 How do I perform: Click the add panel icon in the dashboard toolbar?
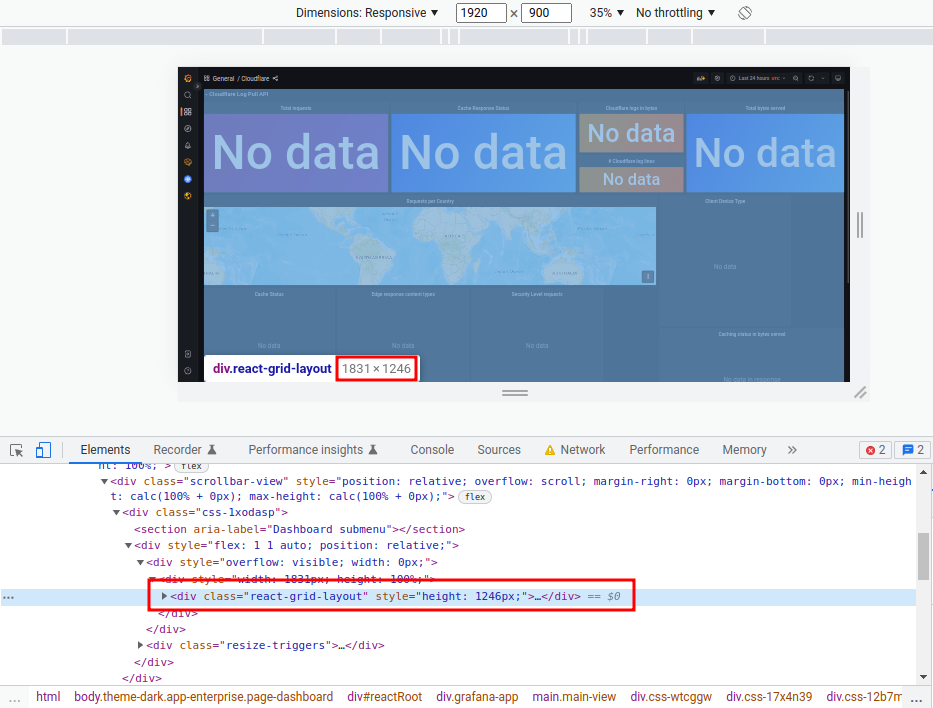(700, 78)
